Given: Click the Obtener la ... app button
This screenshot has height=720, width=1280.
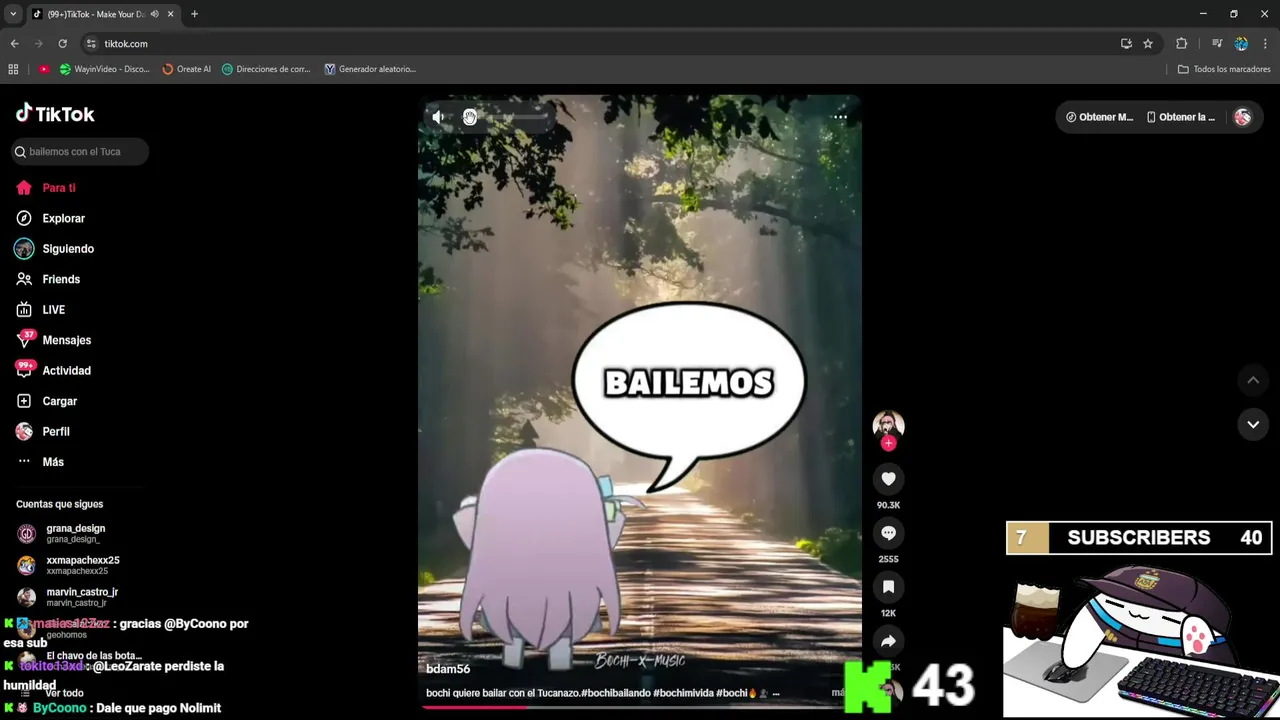Looking at the screenshot, I should [x=1181, y=117].
